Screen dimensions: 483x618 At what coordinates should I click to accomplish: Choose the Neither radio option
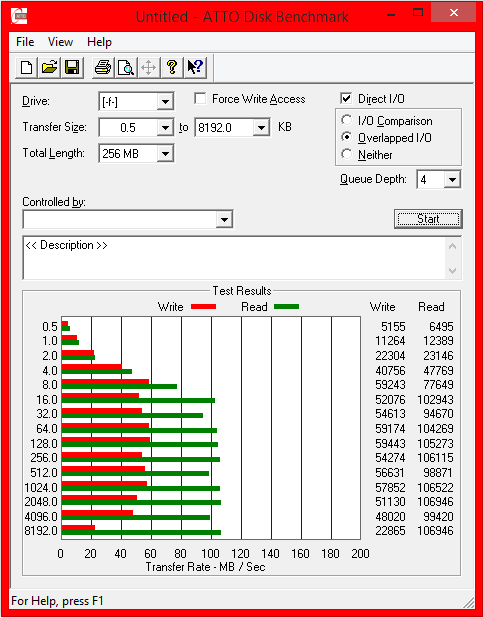click(x=347, y=154)
